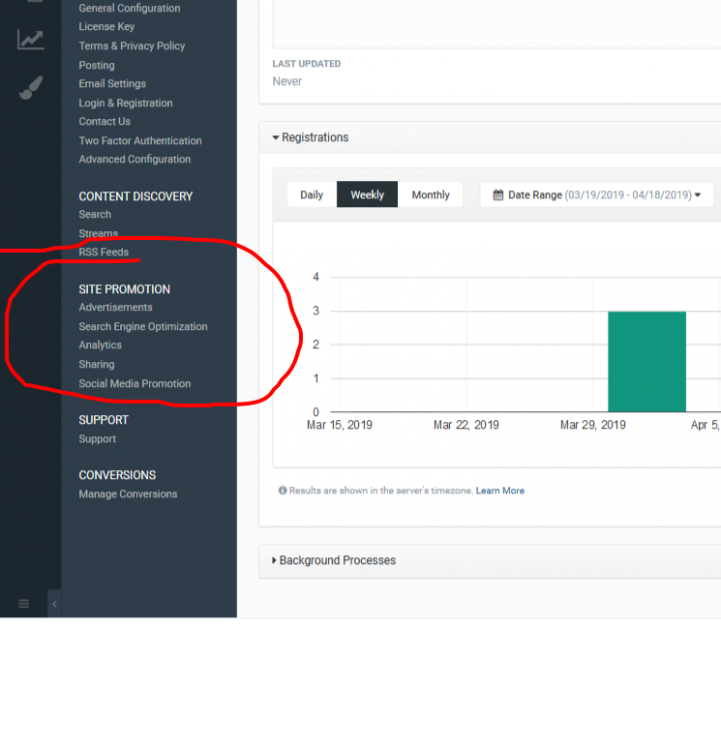Open License Key settings
This screenshot has height=750, width=721.
[107, 27]
